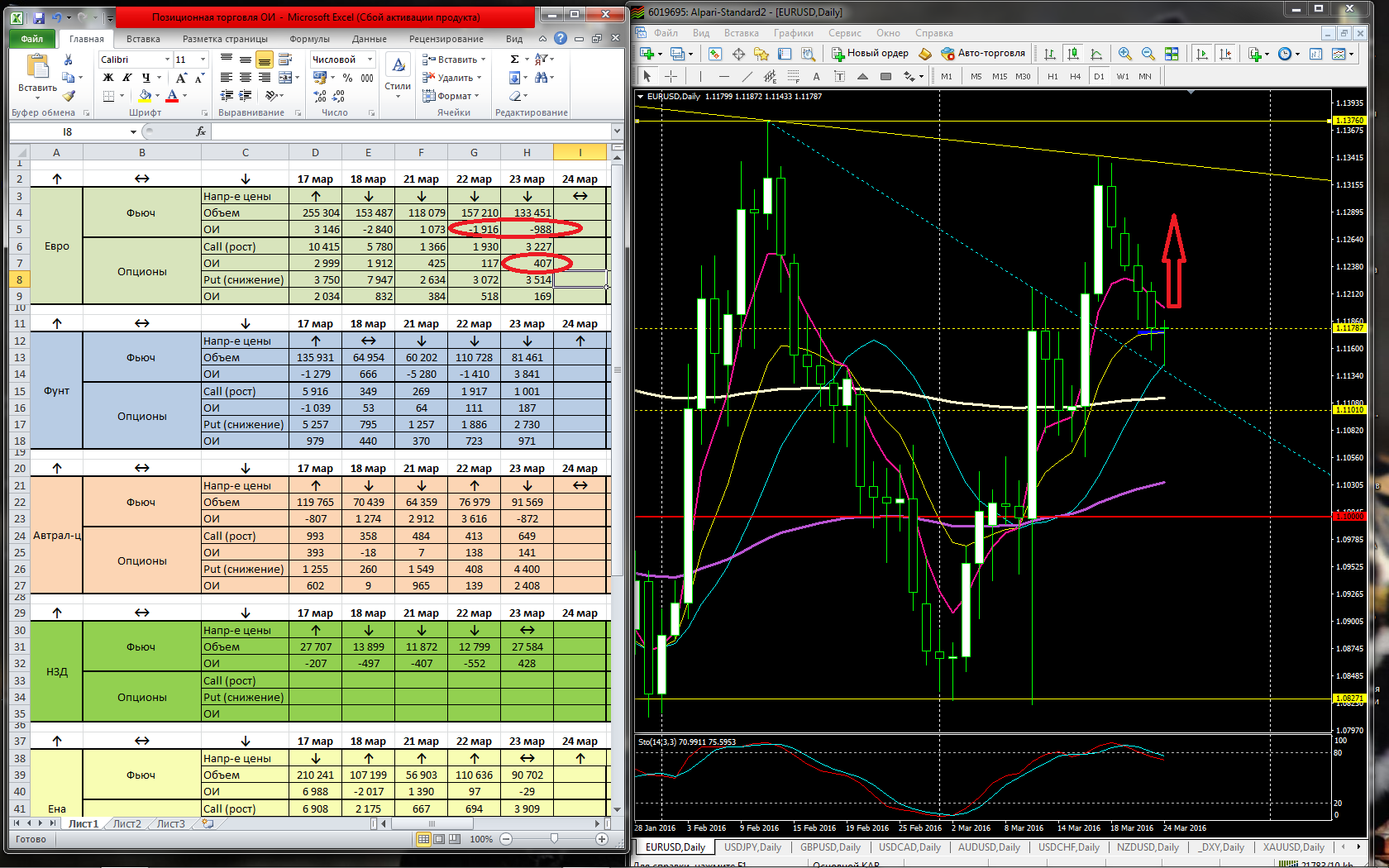This screenshot has height=868, width=1389.
Task: Switch to the Лист2 sheet tab
Action: pyautogui.click(x=126, y=824)
